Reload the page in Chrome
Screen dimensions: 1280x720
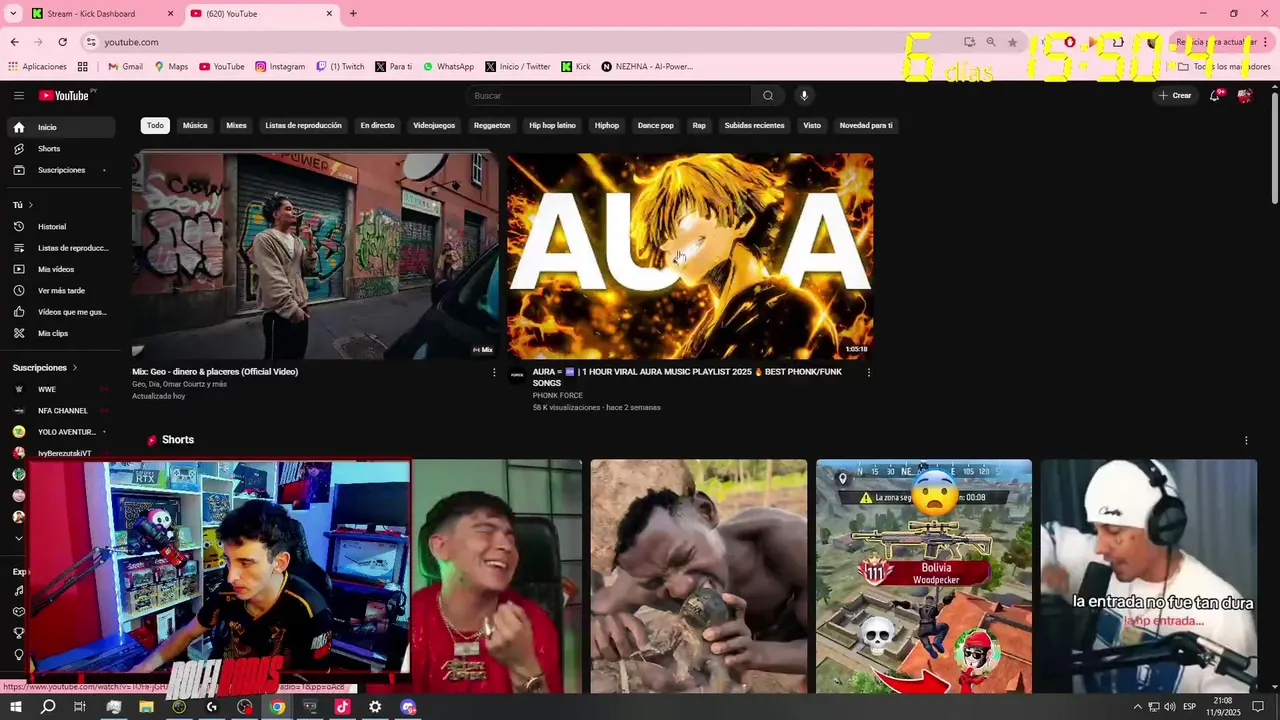click(62, 42)
